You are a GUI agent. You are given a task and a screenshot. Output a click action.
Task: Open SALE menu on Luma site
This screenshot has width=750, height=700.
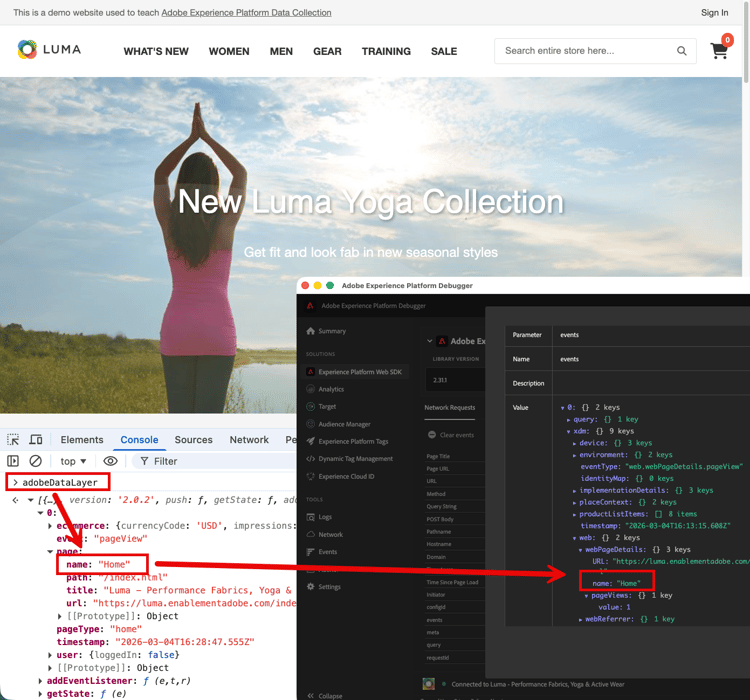click(444, 51)
